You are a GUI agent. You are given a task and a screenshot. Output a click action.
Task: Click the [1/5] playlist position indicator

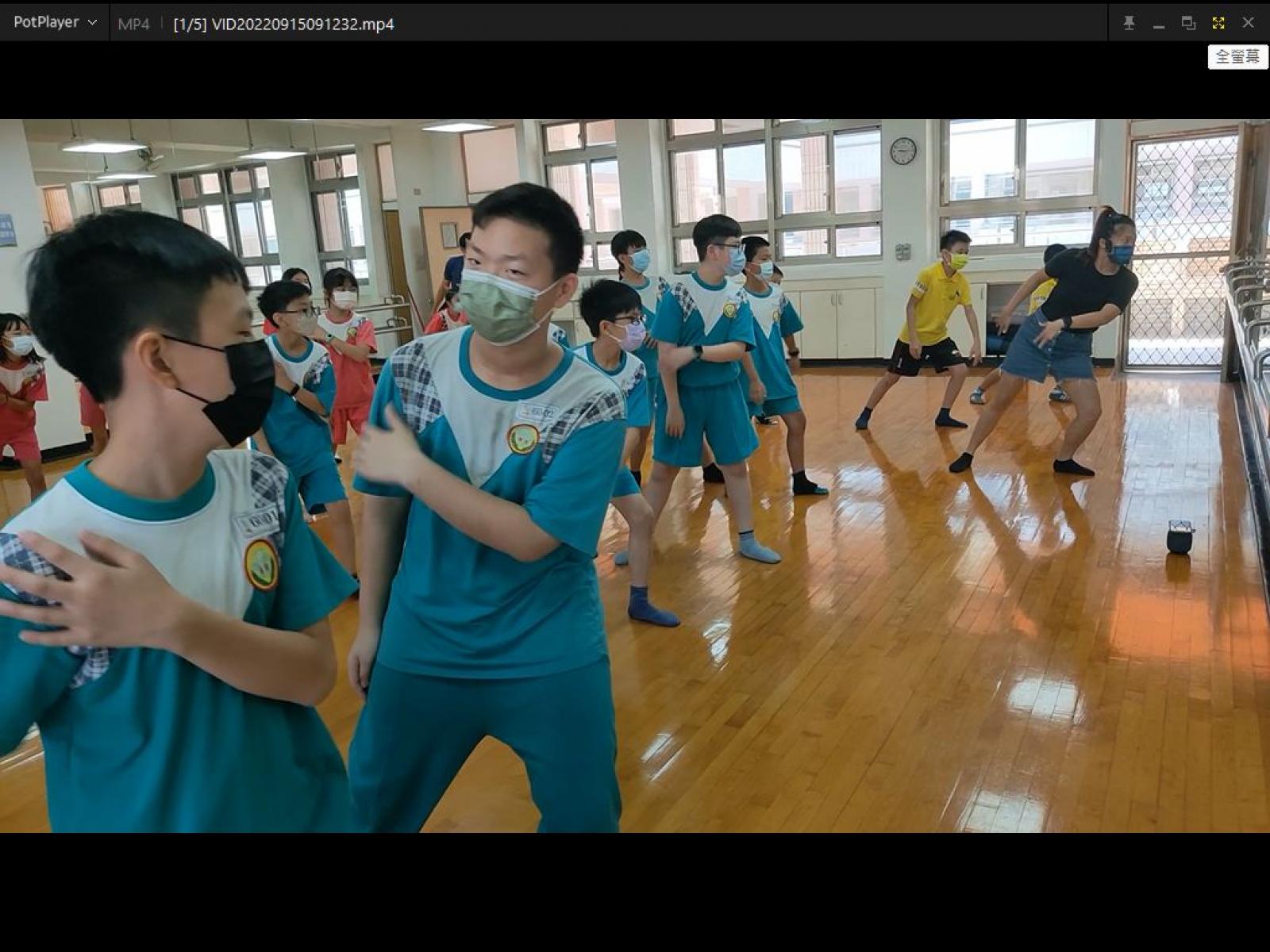click(x=190, y=24)
